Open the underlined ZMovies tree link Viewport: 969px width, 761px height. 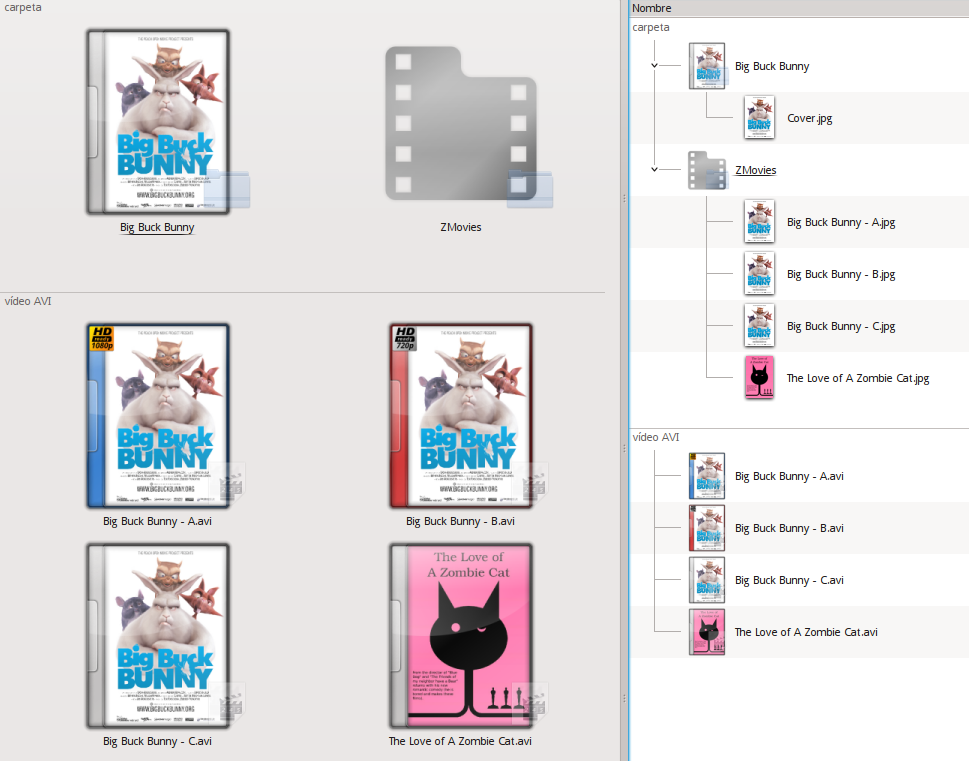(755, 170)
